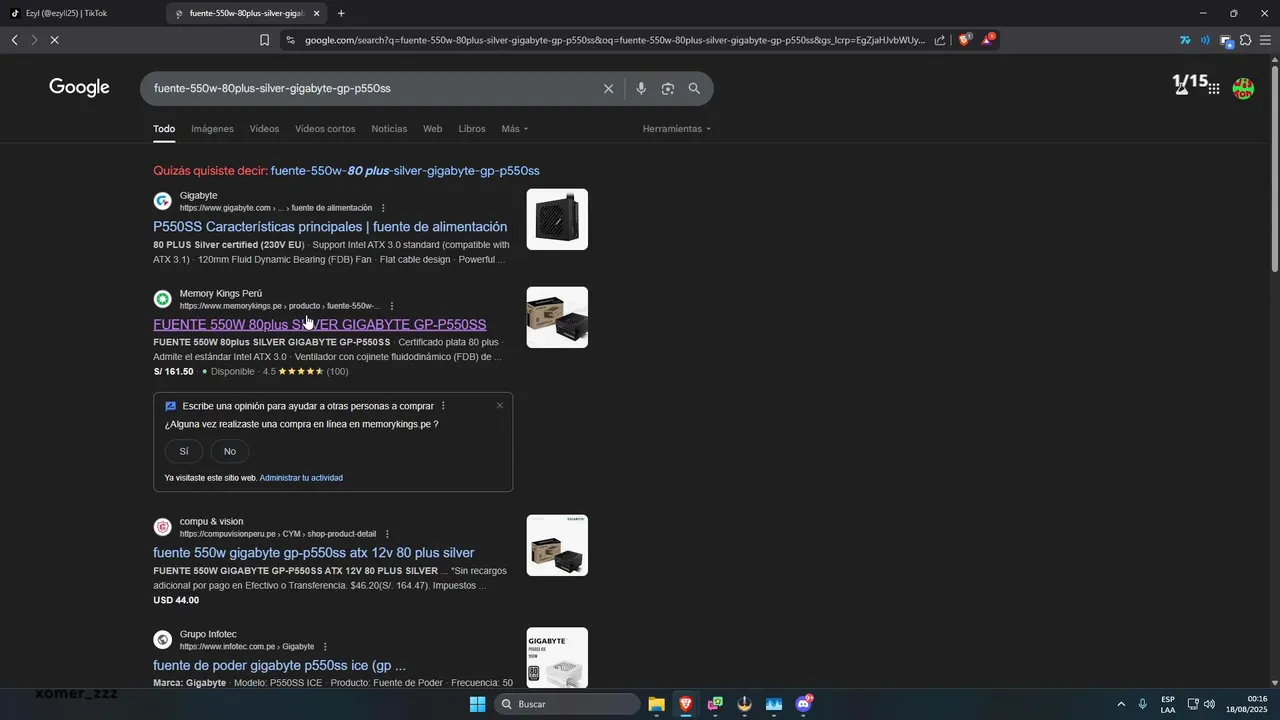The width and height of the screenshot is (1280, 720).
Task: Click the USD 44.00 price text
Action: 176,601
